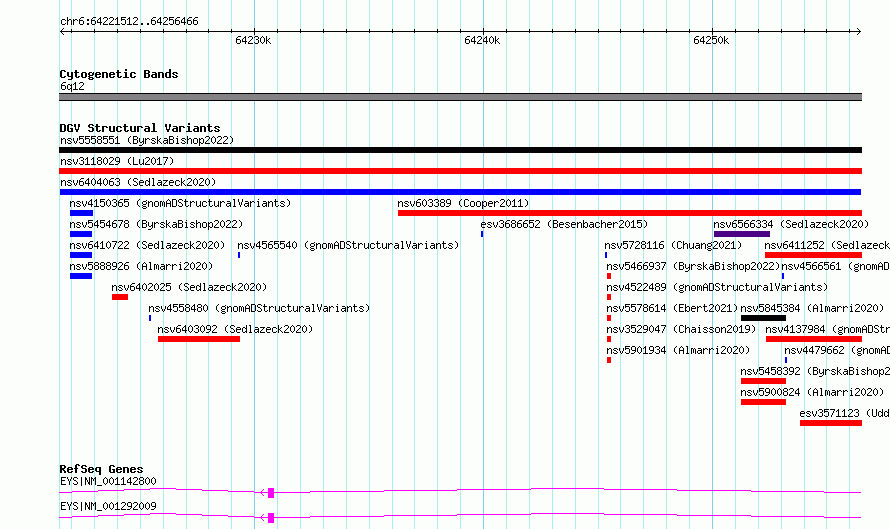
Task: Click nsv5900824 (Almarri2020) label
Action: click(812, 392)
